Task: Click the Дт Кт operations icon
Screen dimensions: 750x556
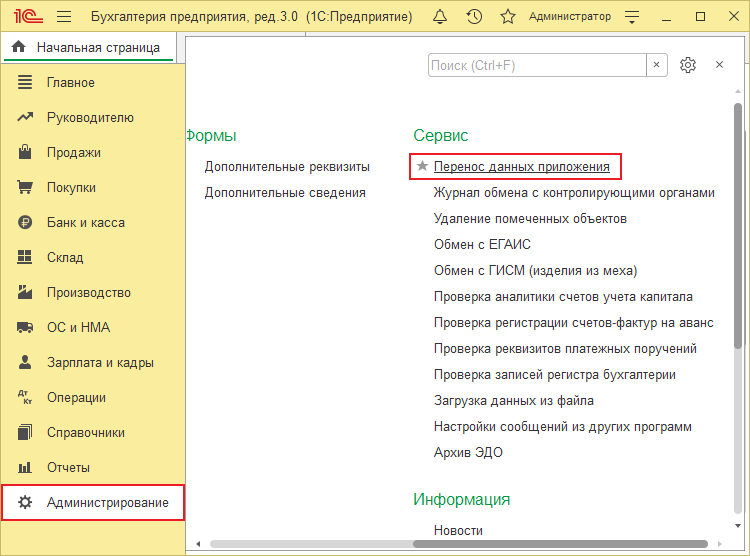Action: point(25,397)
